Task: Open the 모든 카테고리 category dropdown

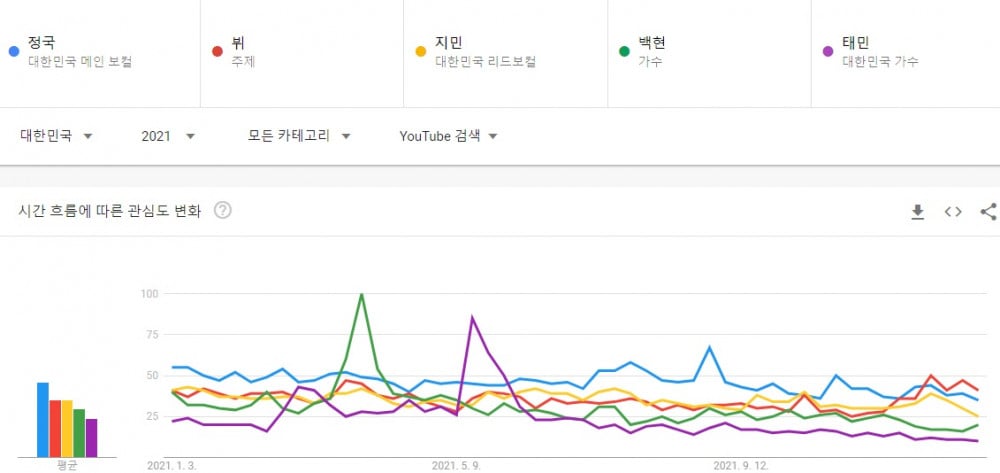Action: (299, 136)
